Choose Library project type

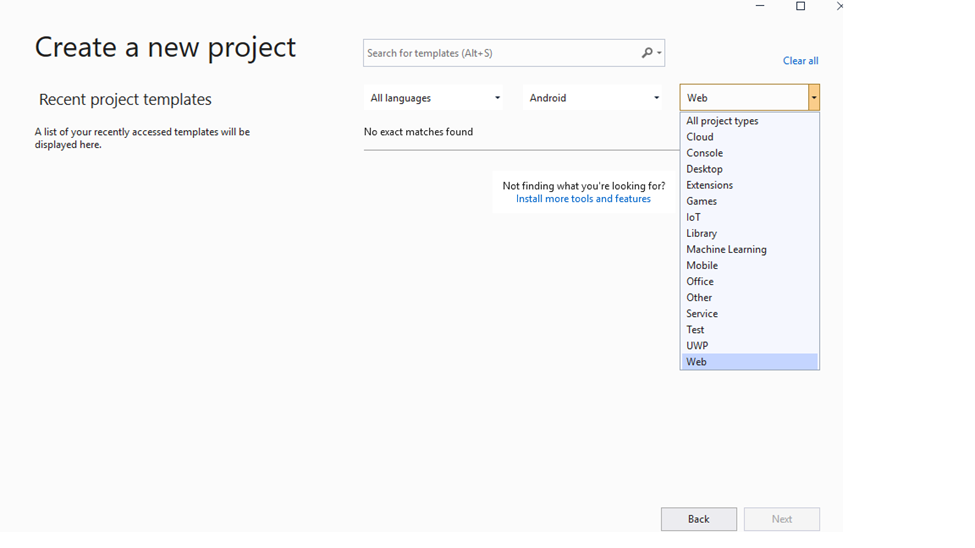(749, 233)
